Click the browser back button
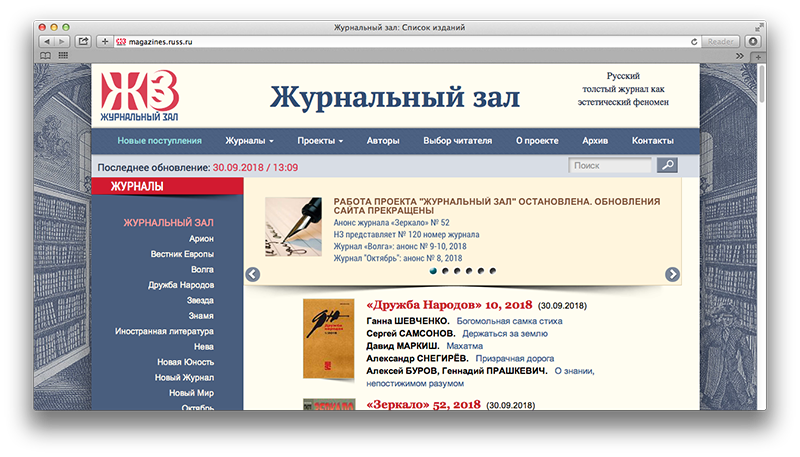Viewport: 800px width, 457px height. [47, 41]
